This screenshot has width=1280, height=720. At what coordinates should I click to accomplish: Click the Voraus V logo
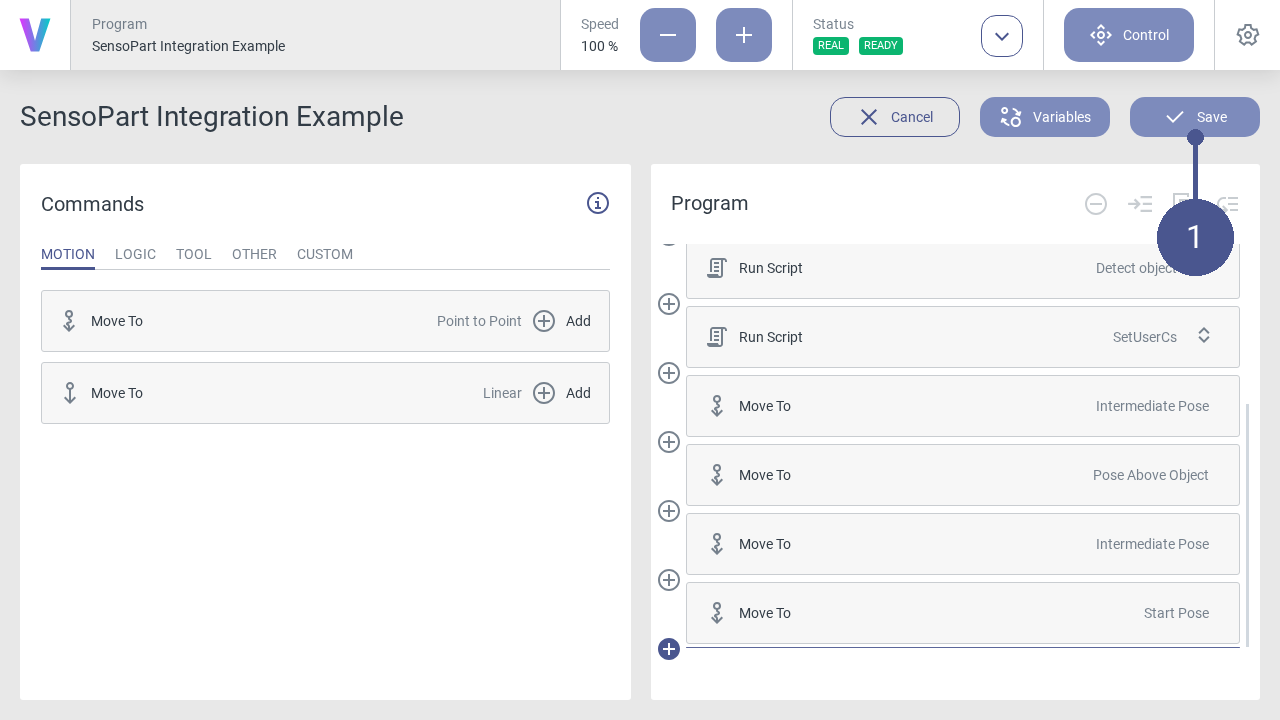(x=35, y=35)
